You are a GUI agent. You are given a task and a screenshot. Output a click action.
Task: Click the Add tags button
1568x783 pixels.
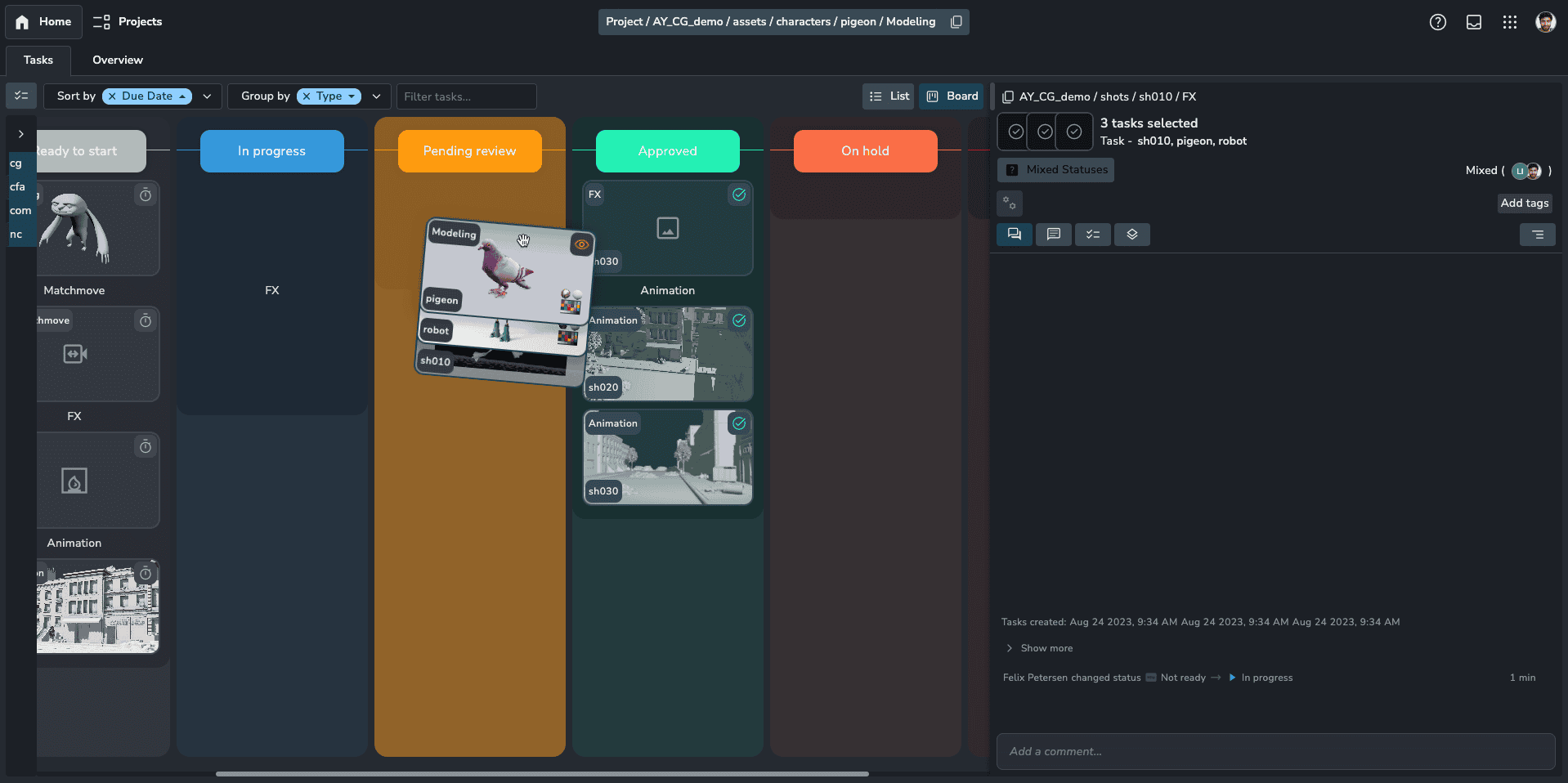click(1524, 204)
